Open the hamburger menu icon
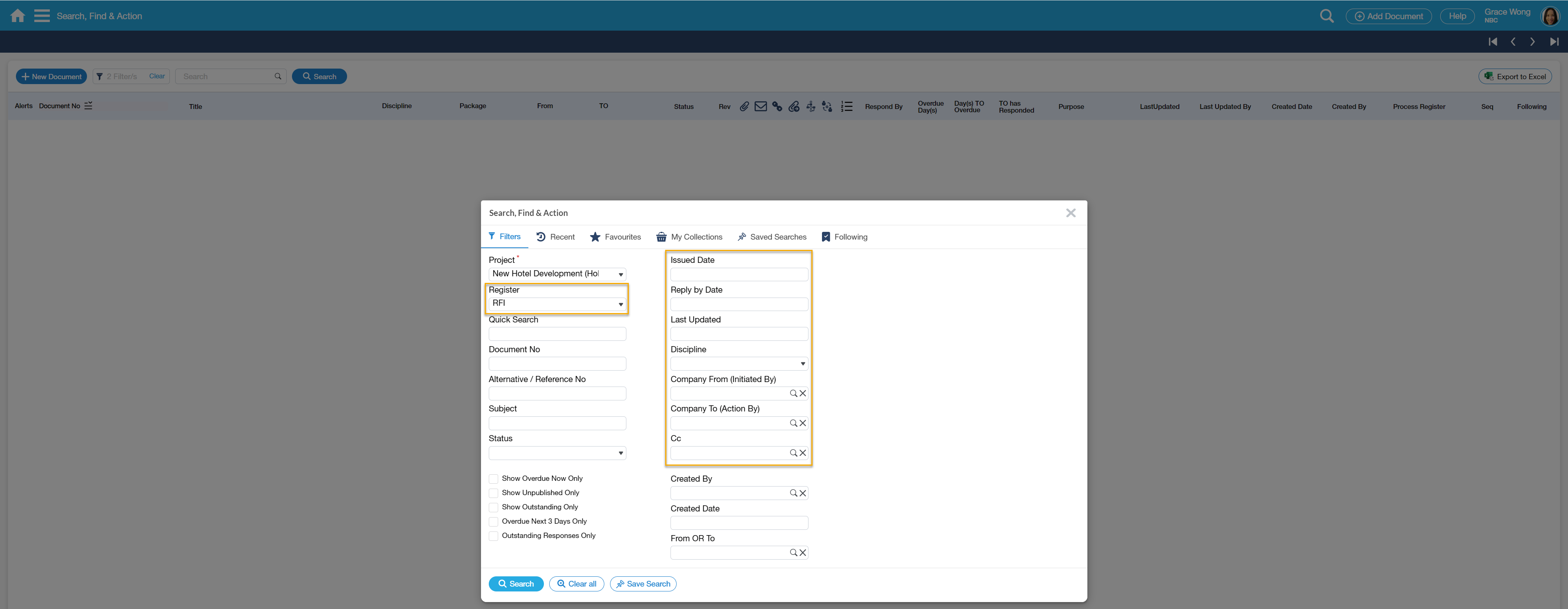 [41, 16]
